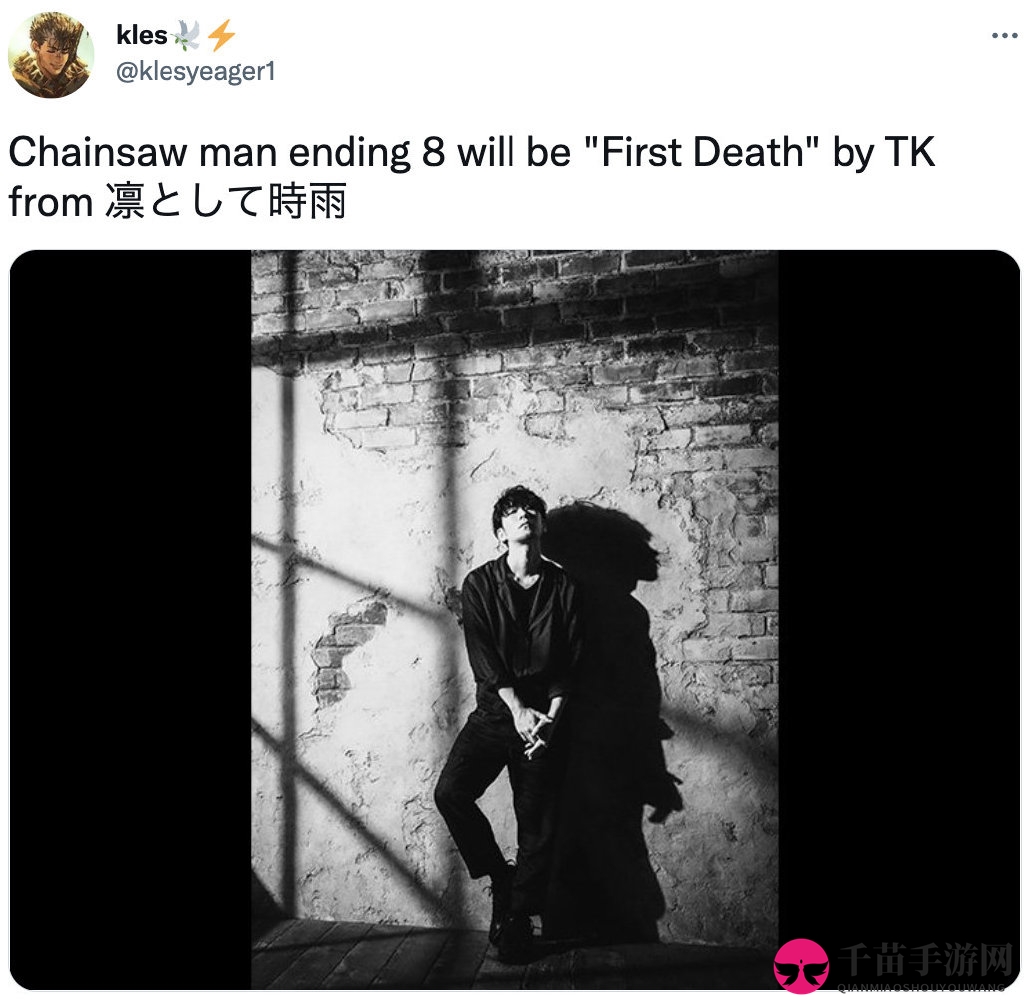The height and width of the screenshot is (1000, 1024).
Task: Open the three-dot more options menu
Action: point(1004,35)
